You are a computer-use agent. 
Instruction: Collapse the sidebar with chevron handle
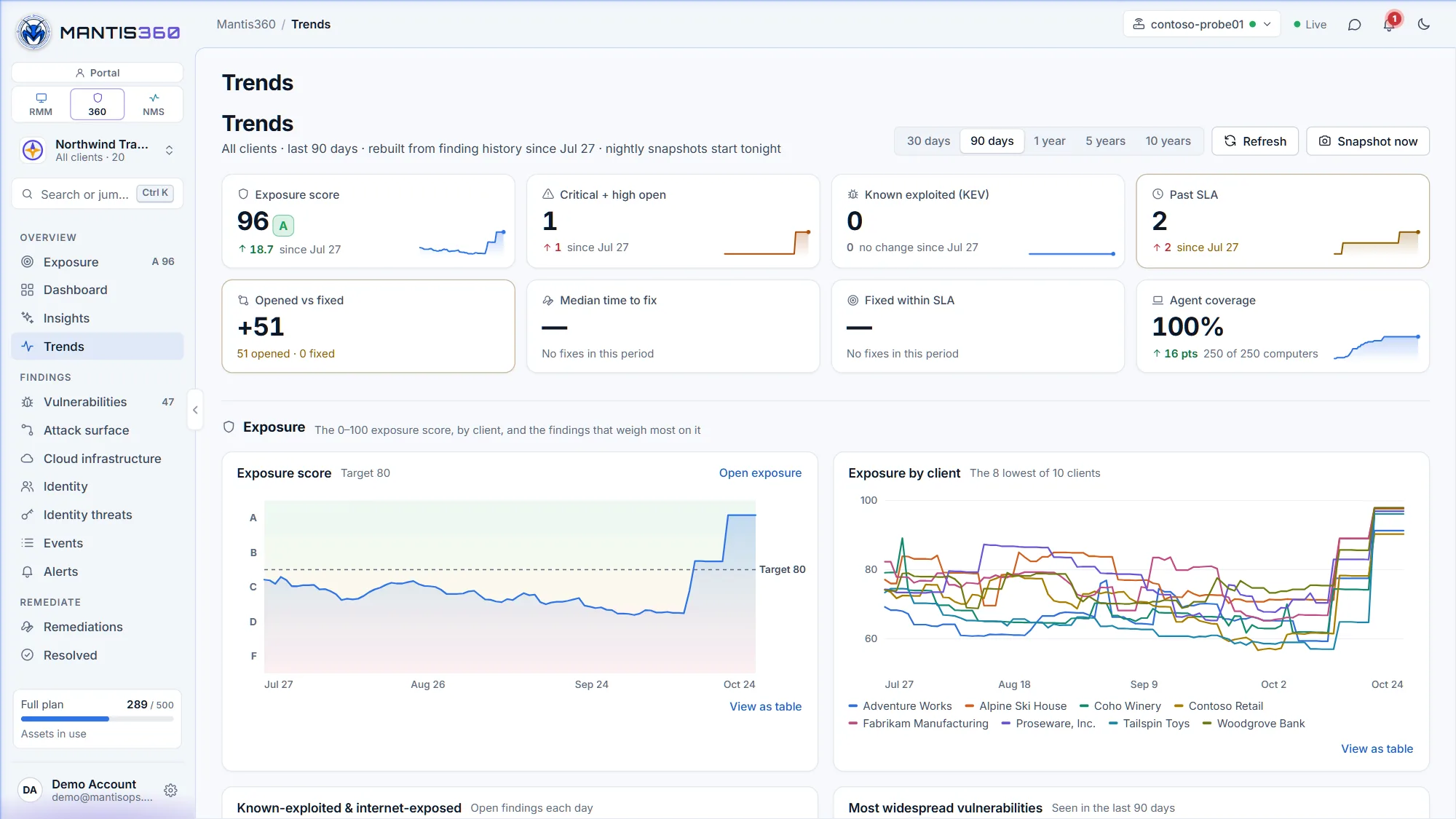[195, 410]
